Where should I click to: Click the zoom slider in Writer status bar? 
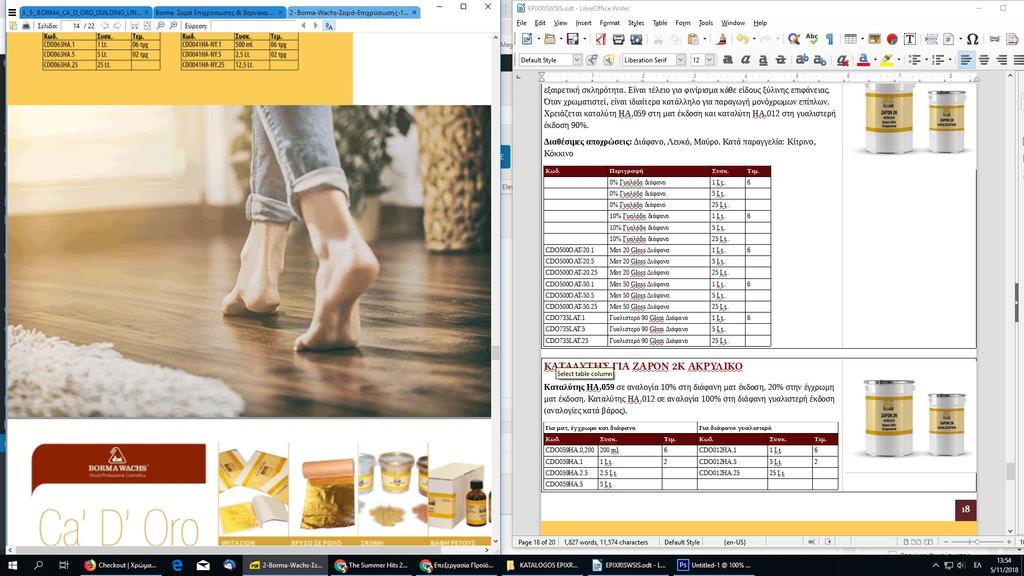(x=976, y=542)
